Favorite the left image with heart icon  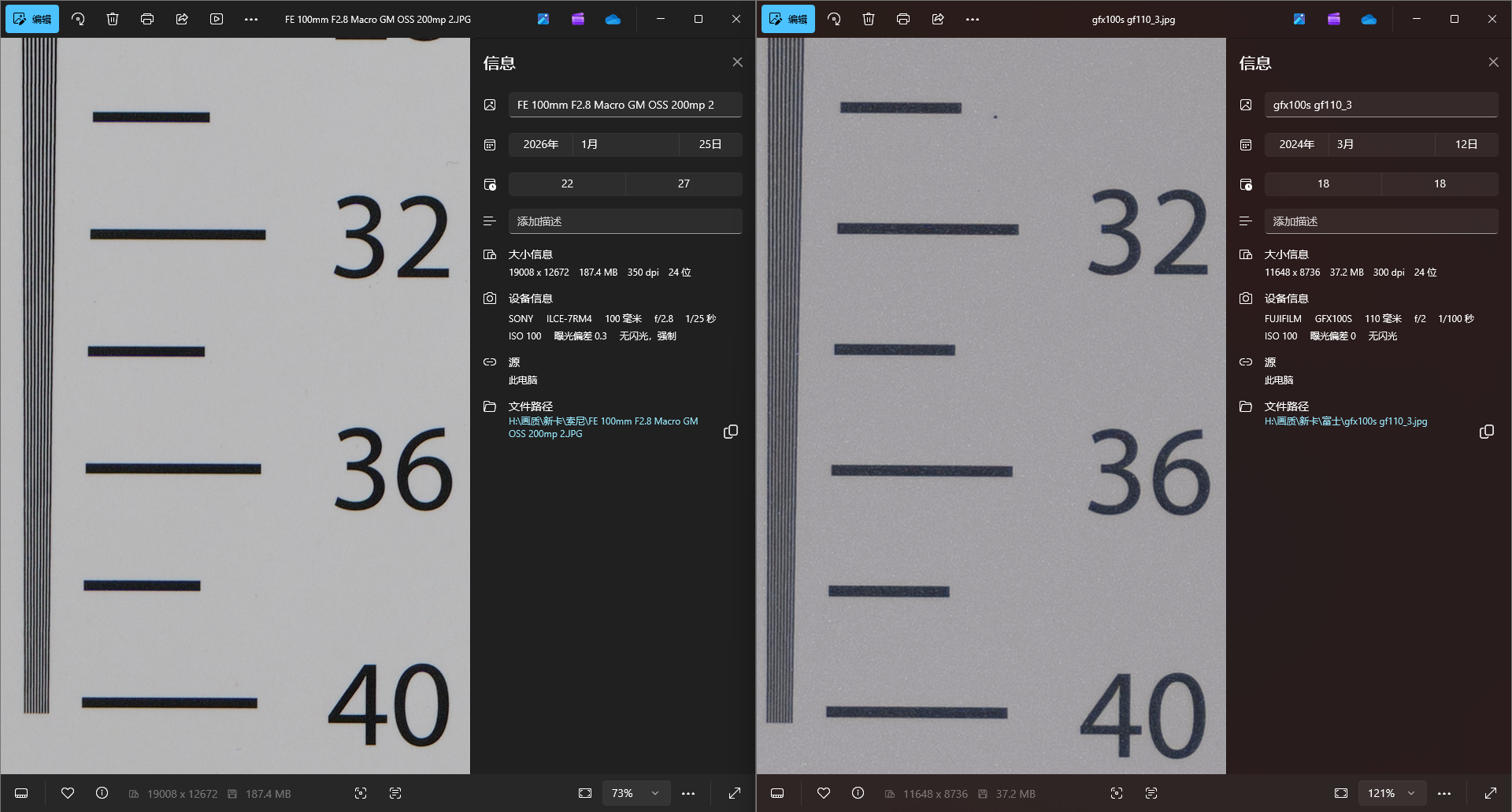click(68, 793)
